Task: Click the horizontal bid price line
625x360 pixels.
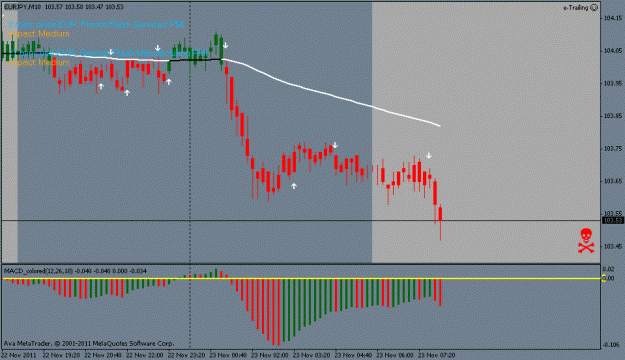Action: click(x=301, y=220)
